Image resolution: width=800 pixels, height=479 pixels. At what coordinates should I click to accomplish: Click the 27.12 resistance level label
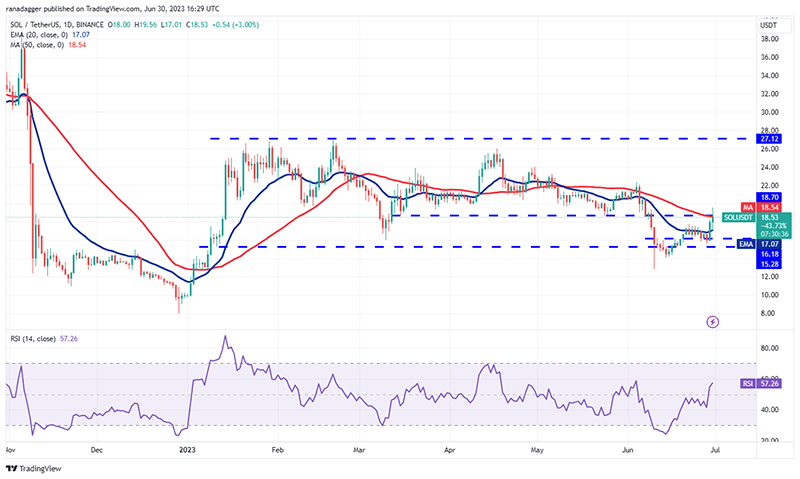pyautogui.click(x=769, y=139)
